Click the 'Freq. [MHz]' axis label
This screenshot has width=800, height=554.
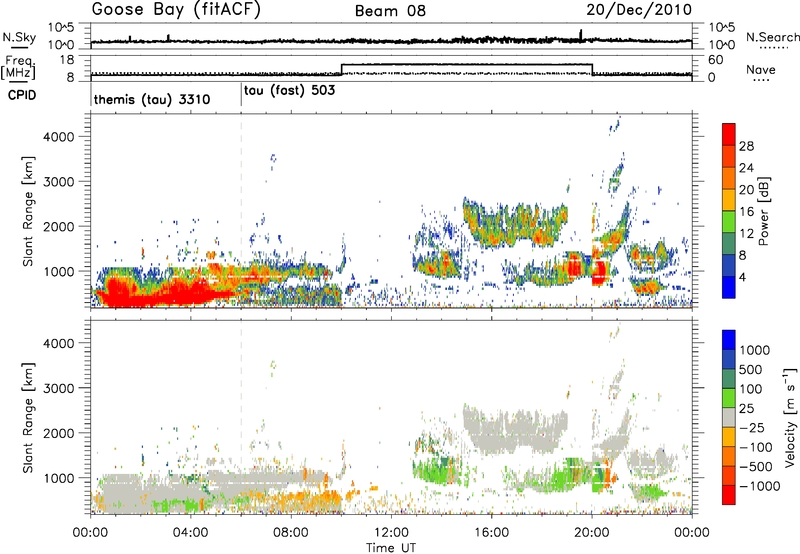(x=19, y=68)
